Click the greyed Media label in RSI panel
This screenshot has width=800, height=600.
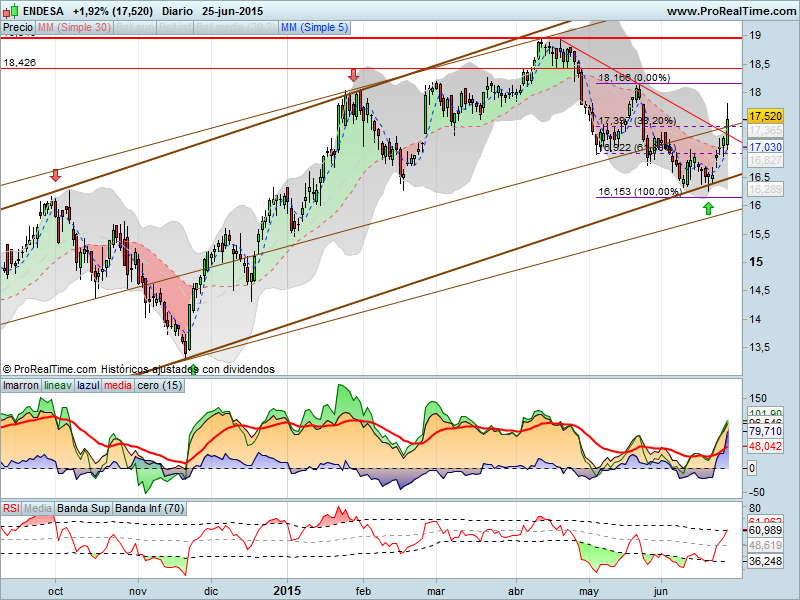38,508
